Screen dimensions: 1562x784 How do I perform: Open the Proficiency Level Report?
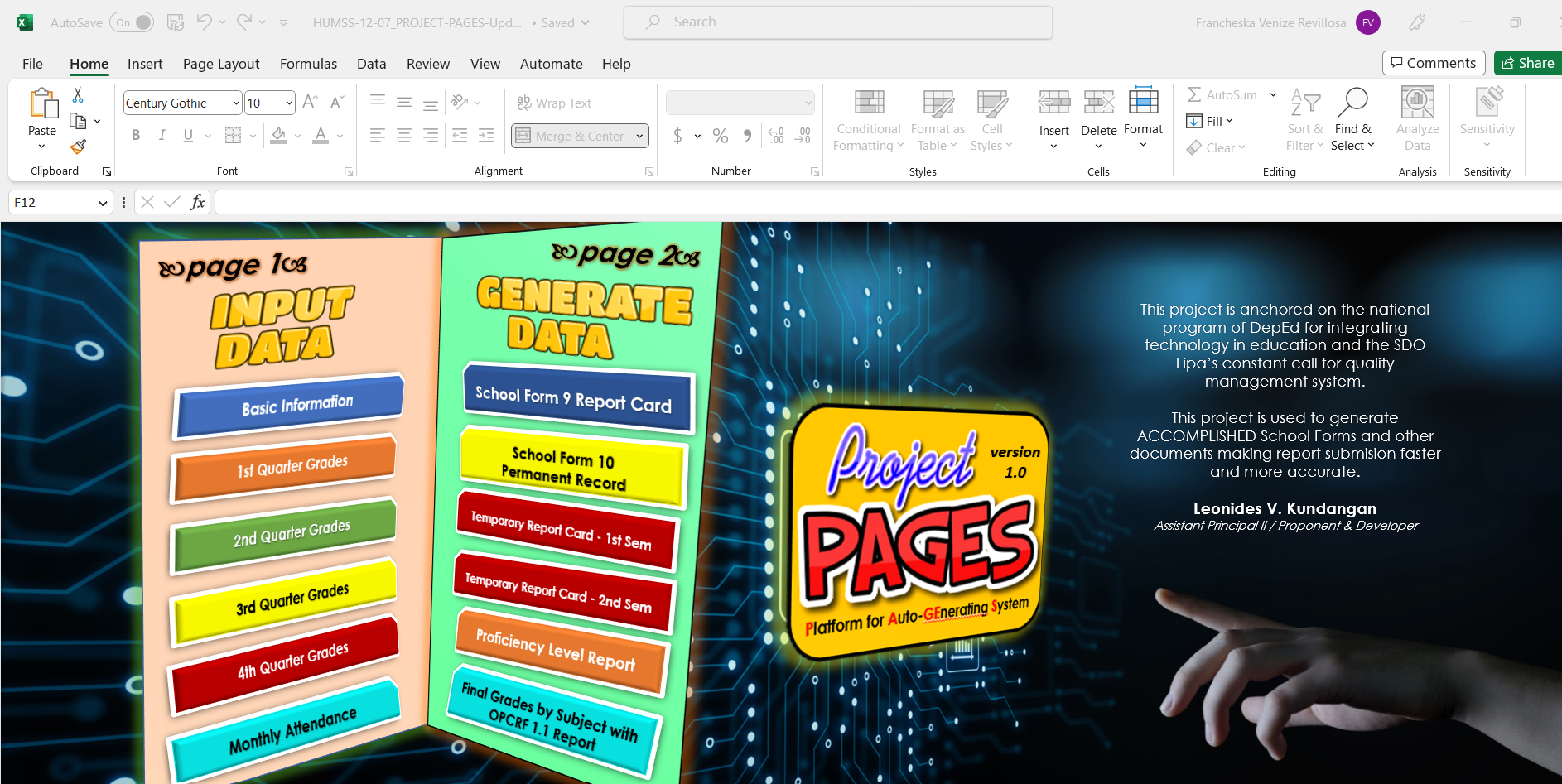pyautogui.click(x=562, y=652)
